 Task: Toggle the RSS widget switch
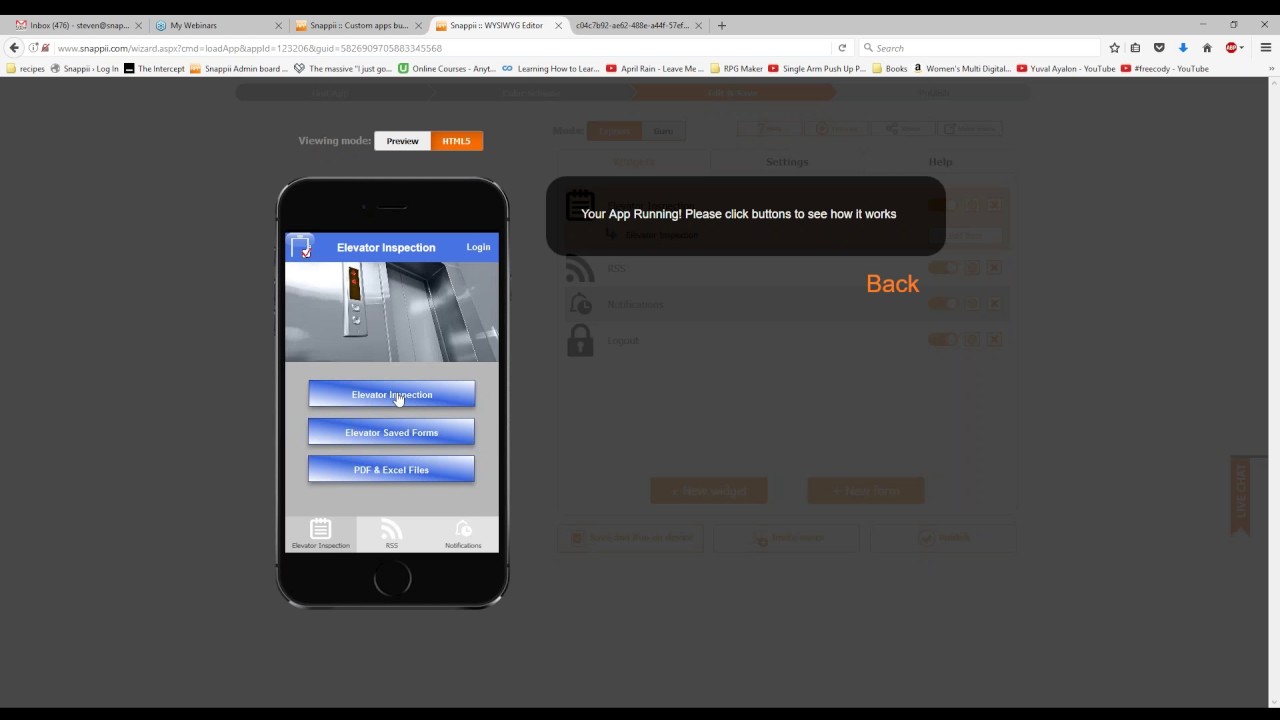[942, 268]
